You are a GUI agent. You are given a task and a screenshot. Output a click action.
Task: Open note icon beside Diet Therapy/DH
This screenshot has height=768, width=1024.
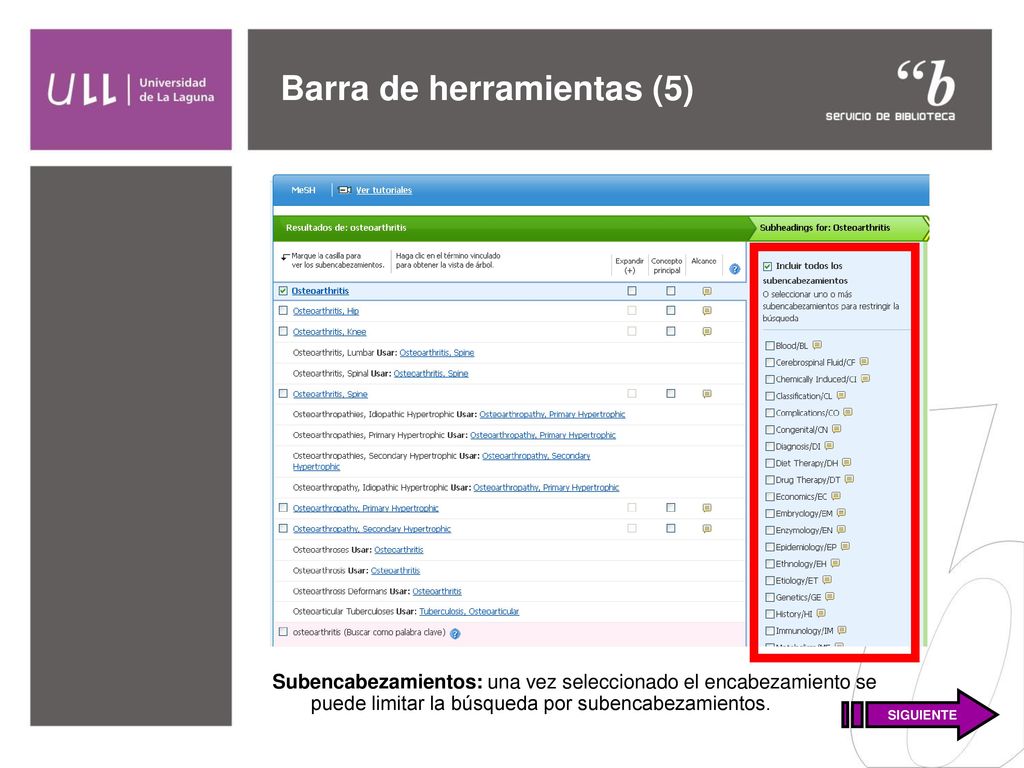[846, 462]
